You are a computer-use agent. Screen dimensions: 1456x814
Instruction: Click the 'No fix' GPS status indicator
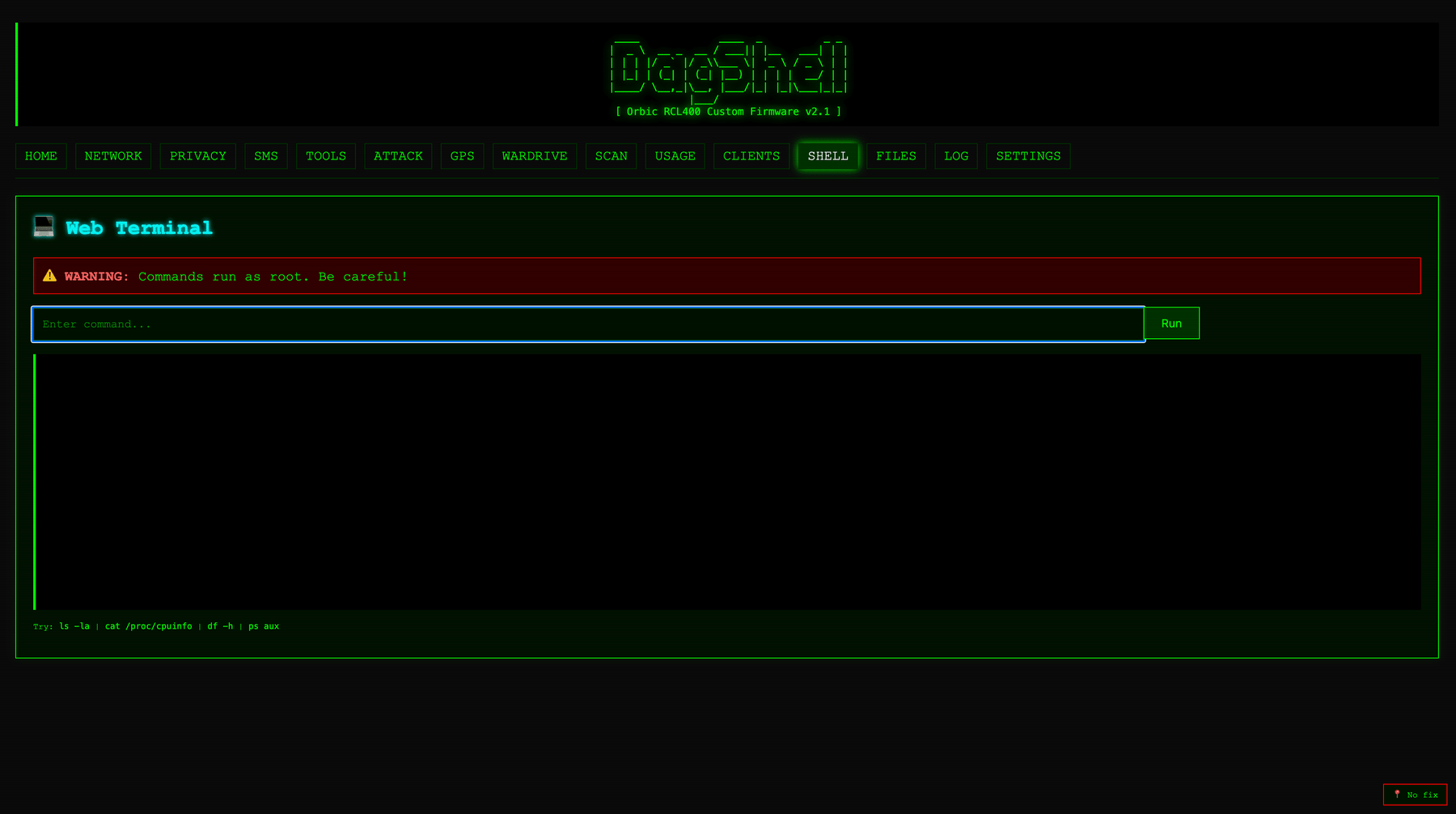click(1415, 795)
